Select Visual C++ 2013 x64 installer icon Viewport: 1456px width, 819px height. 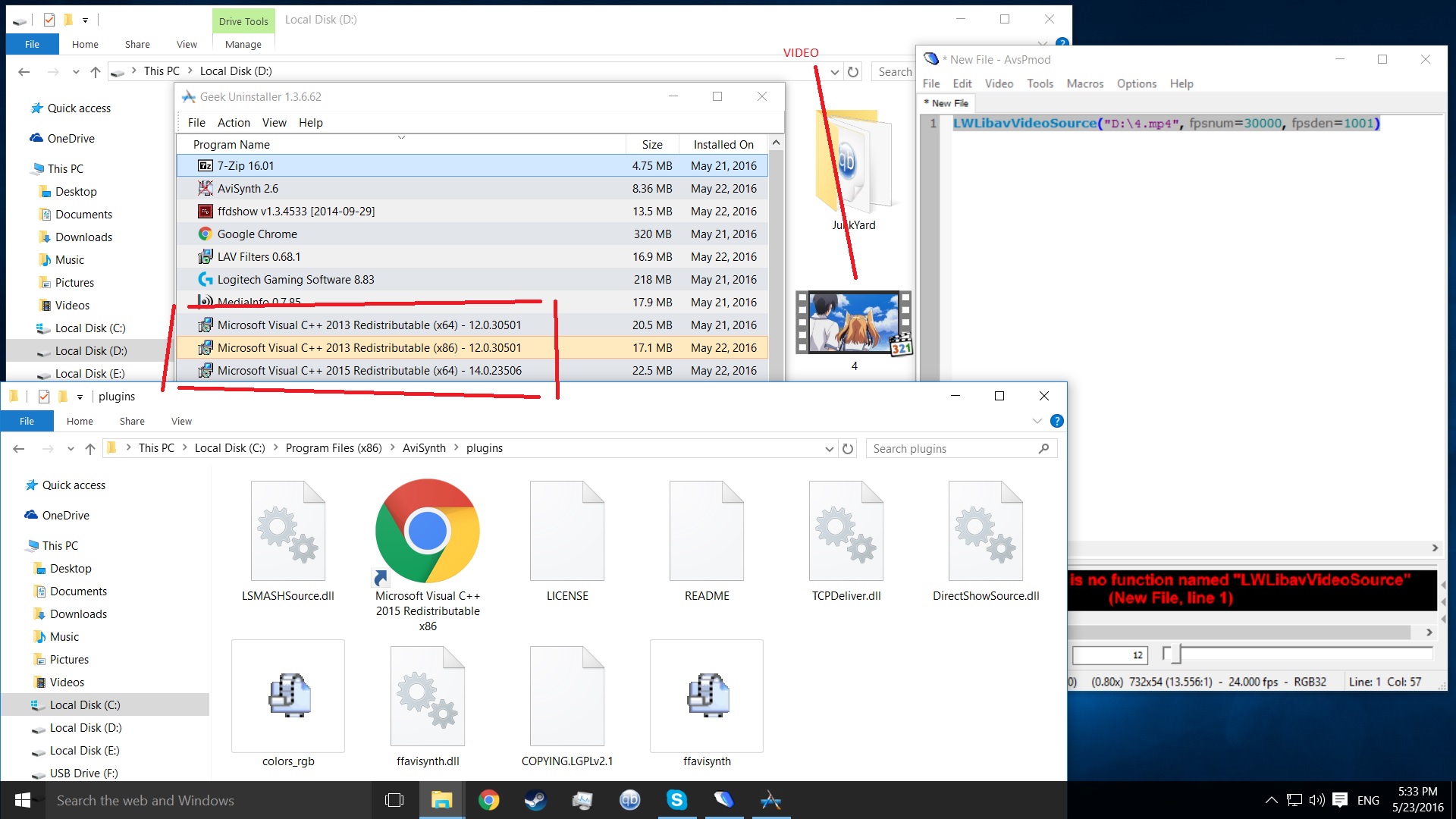[205, 325]
